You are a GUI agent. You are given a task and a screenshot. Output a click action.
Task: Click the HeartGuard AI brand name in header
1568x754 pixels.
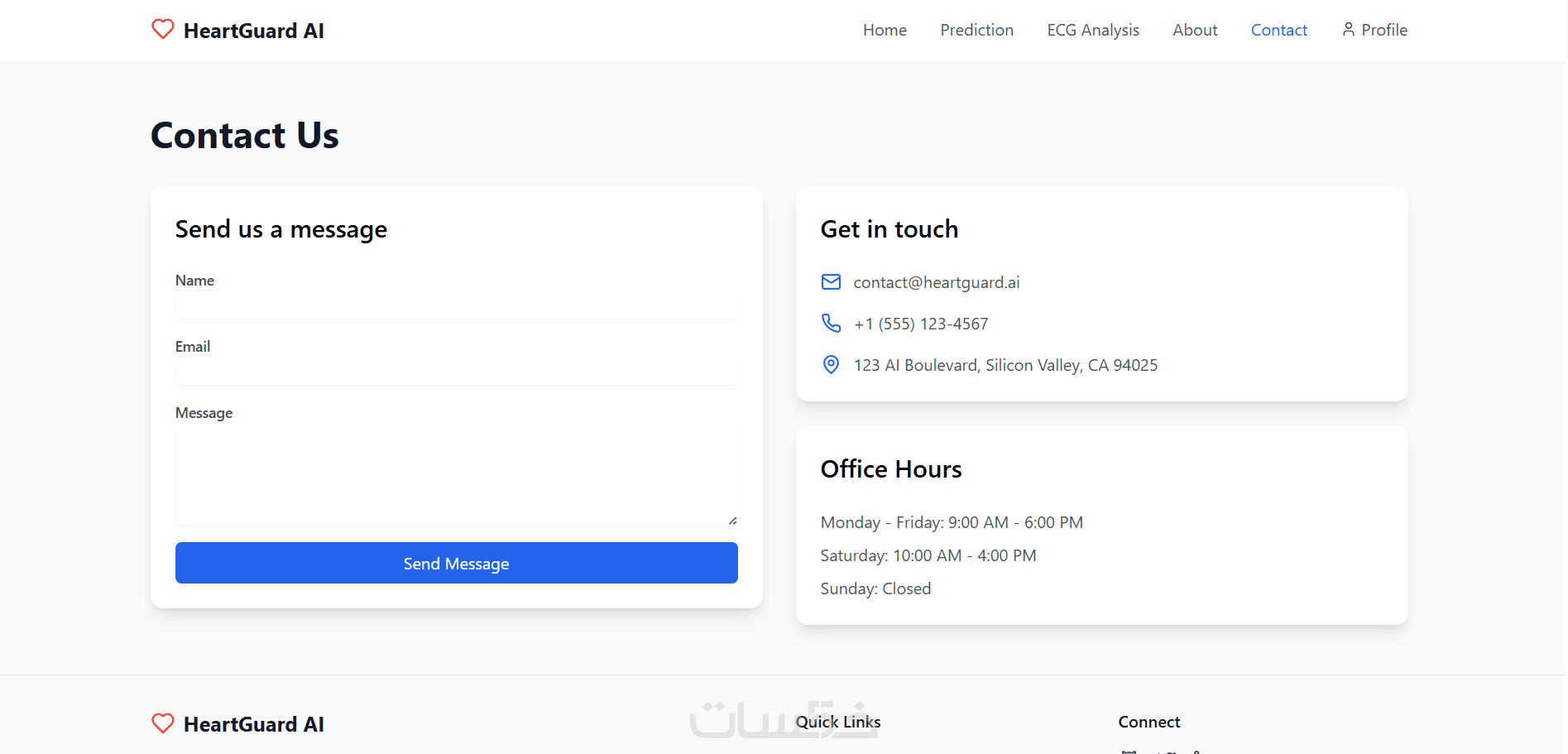(253, 31)
